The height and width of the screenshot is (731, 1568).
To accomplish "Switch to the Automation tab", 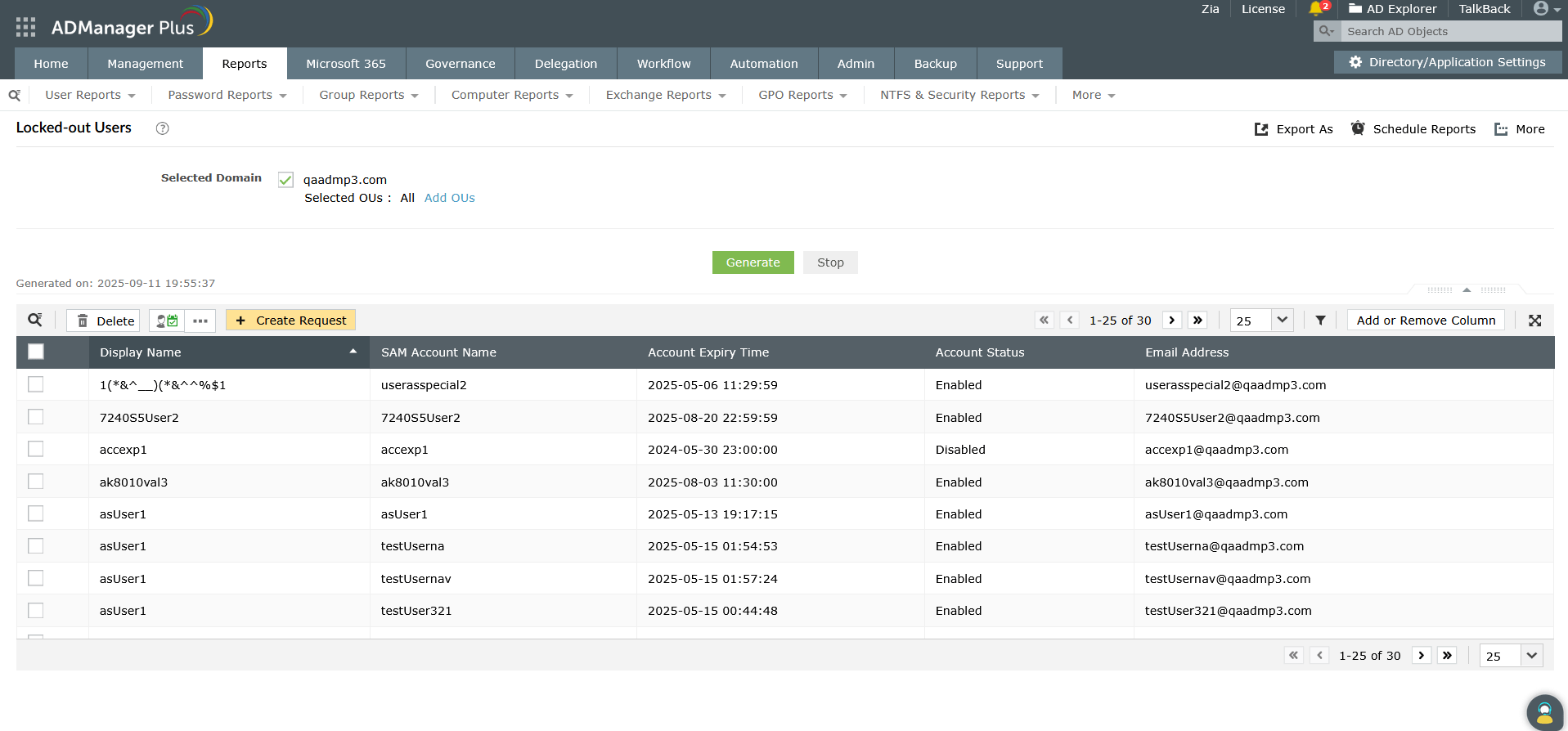I will pyautogui.click(x=764, y=64).
